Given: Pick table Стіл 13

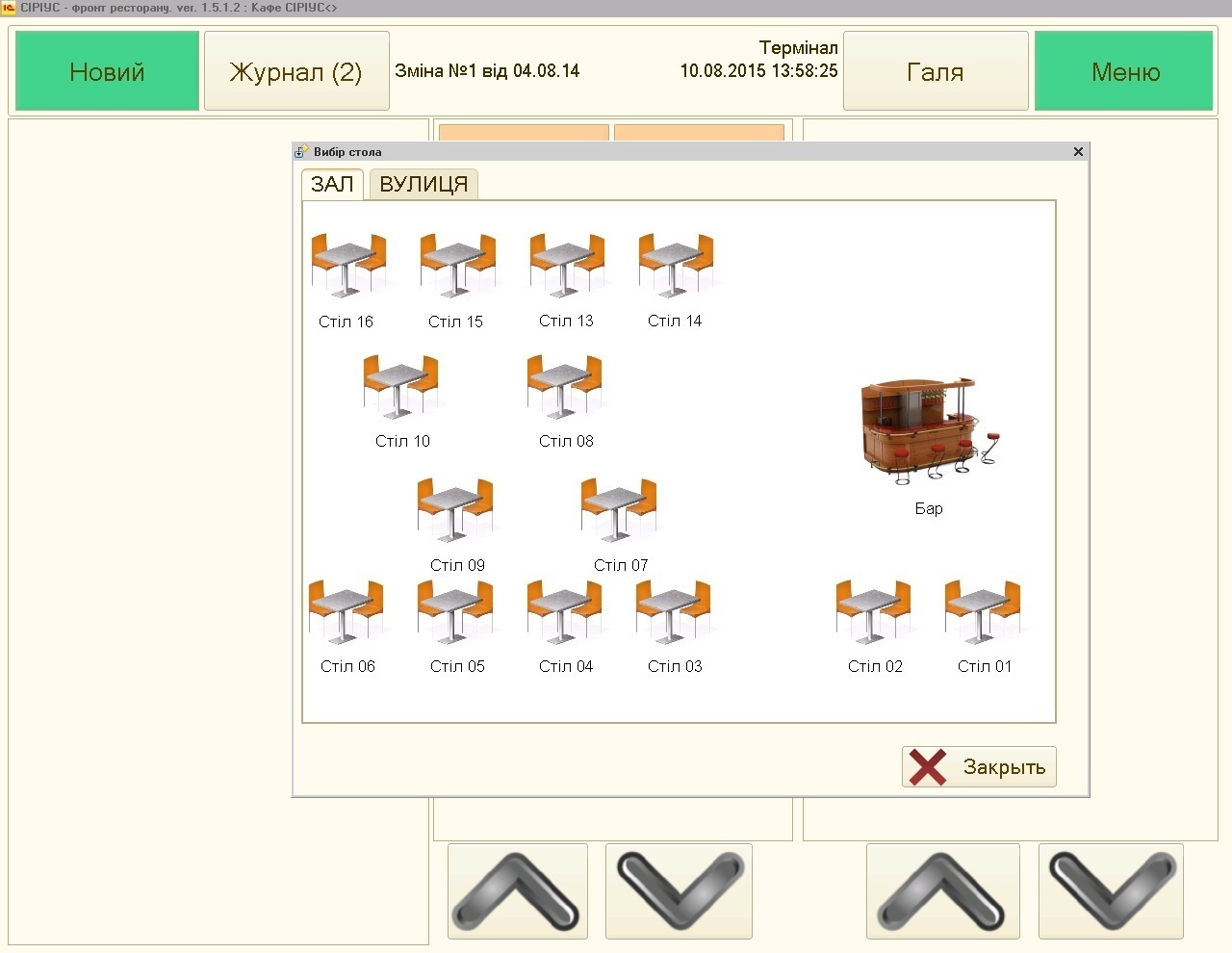Looking at the screenshot, I should tap(566, 265).
